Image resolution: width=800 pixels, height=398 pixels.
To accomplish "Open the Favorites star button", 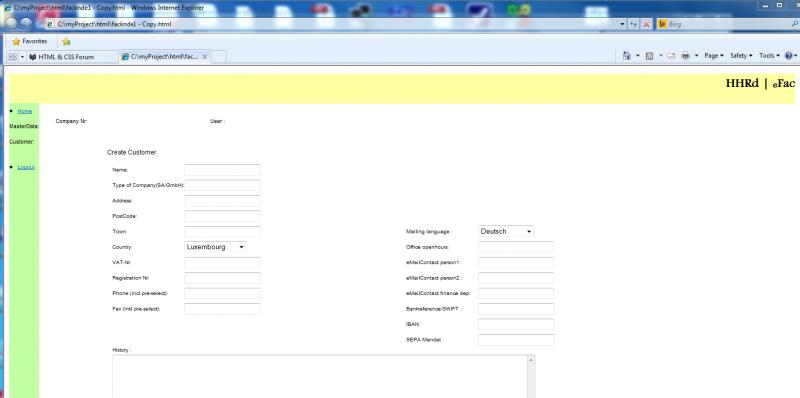I will click(30, 41).
